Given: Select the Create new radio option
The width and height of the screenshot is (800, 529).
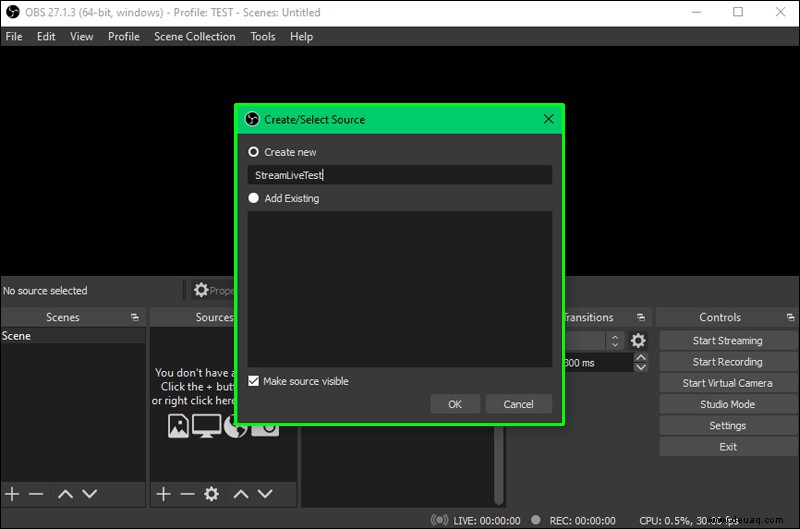Looking at the screenshot, I should tap(254, 152).
